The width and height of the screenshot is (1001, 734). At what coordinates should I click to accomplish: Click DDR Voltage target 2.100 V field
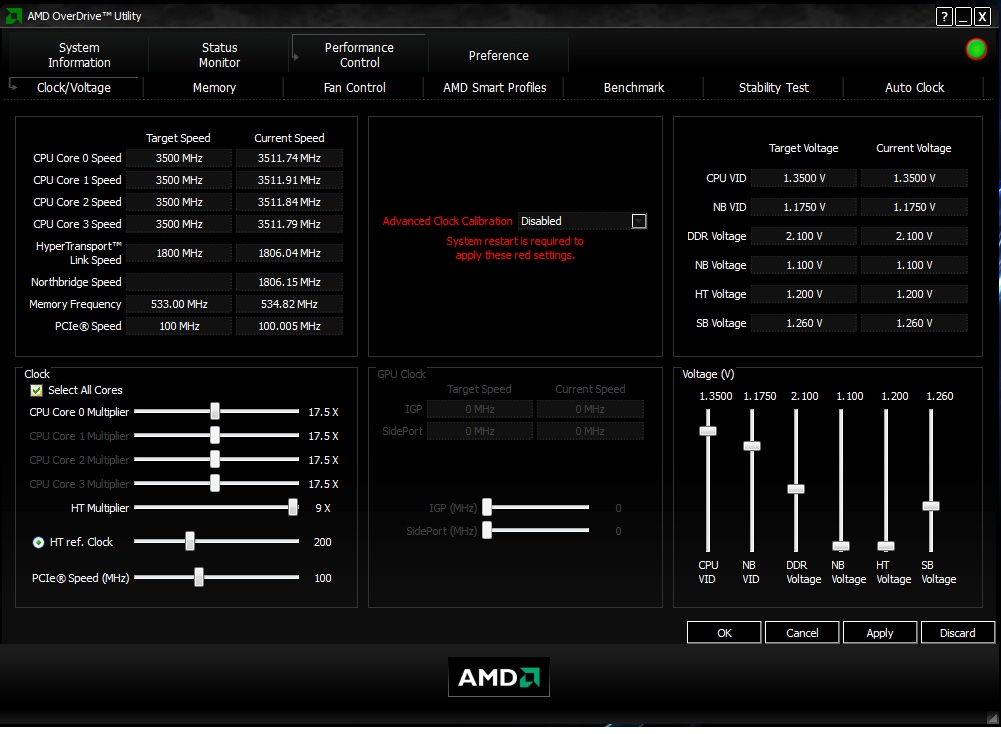tap(804, 236)
